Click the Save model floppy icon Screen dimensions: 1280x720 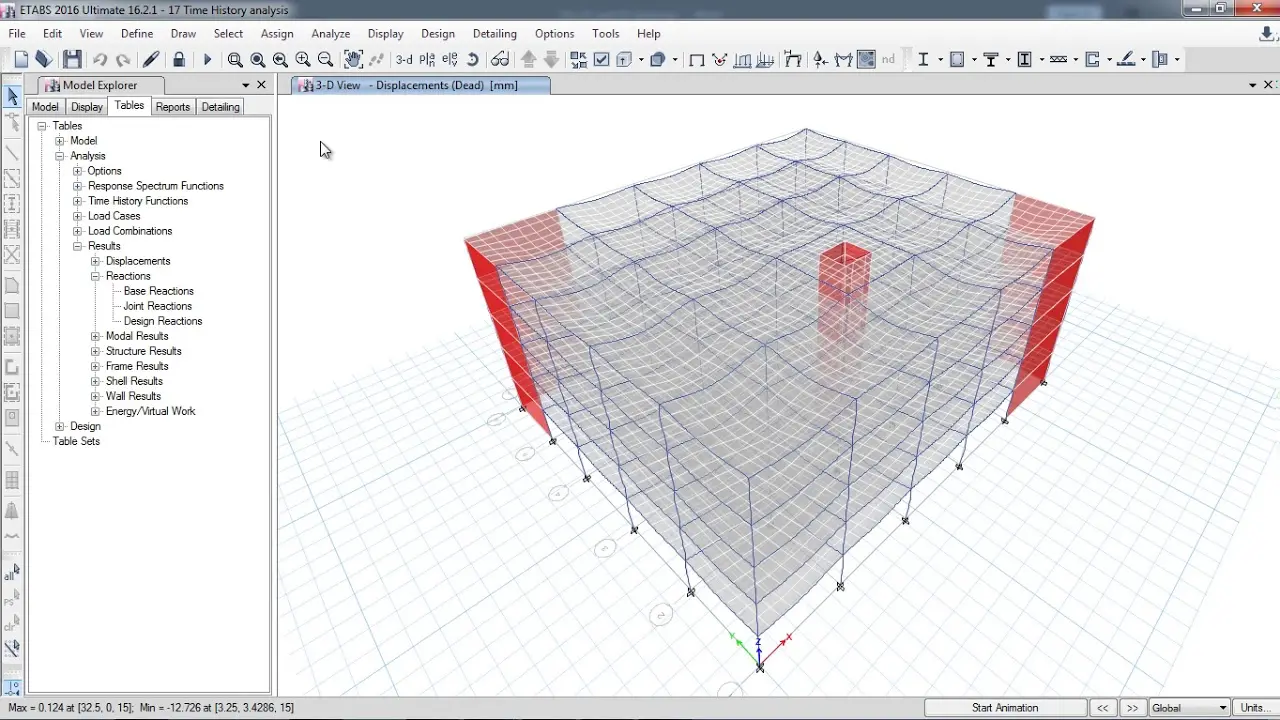point(72,60)
